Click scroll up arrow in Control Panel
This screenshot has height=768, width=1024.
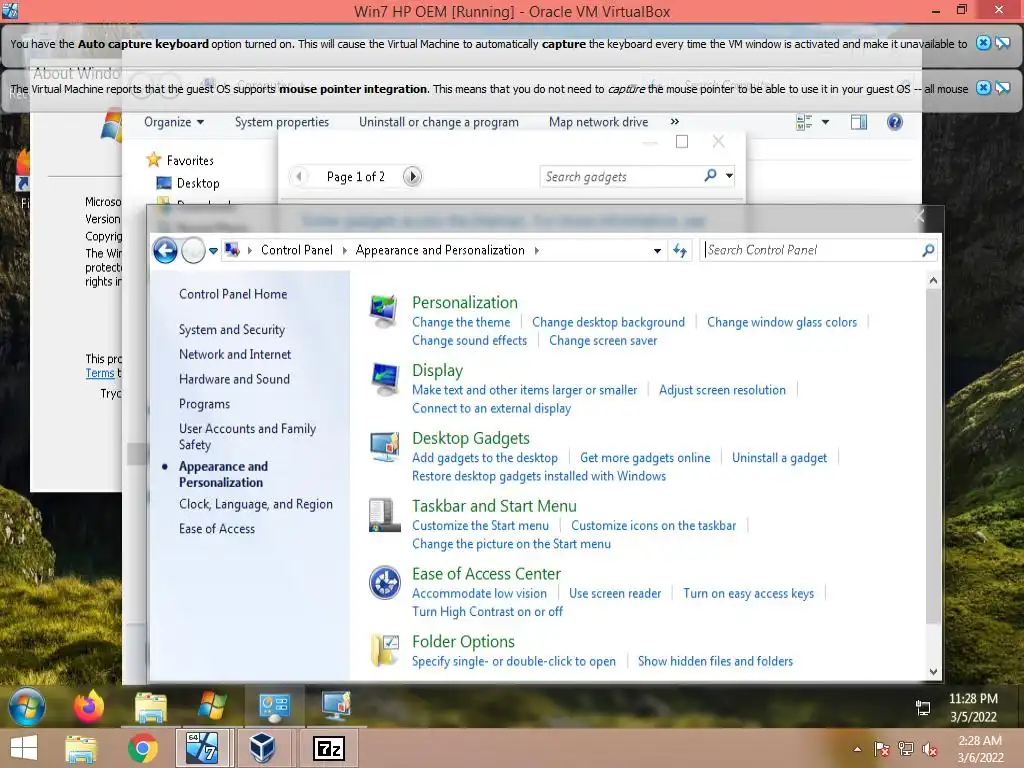coord(933,281)
